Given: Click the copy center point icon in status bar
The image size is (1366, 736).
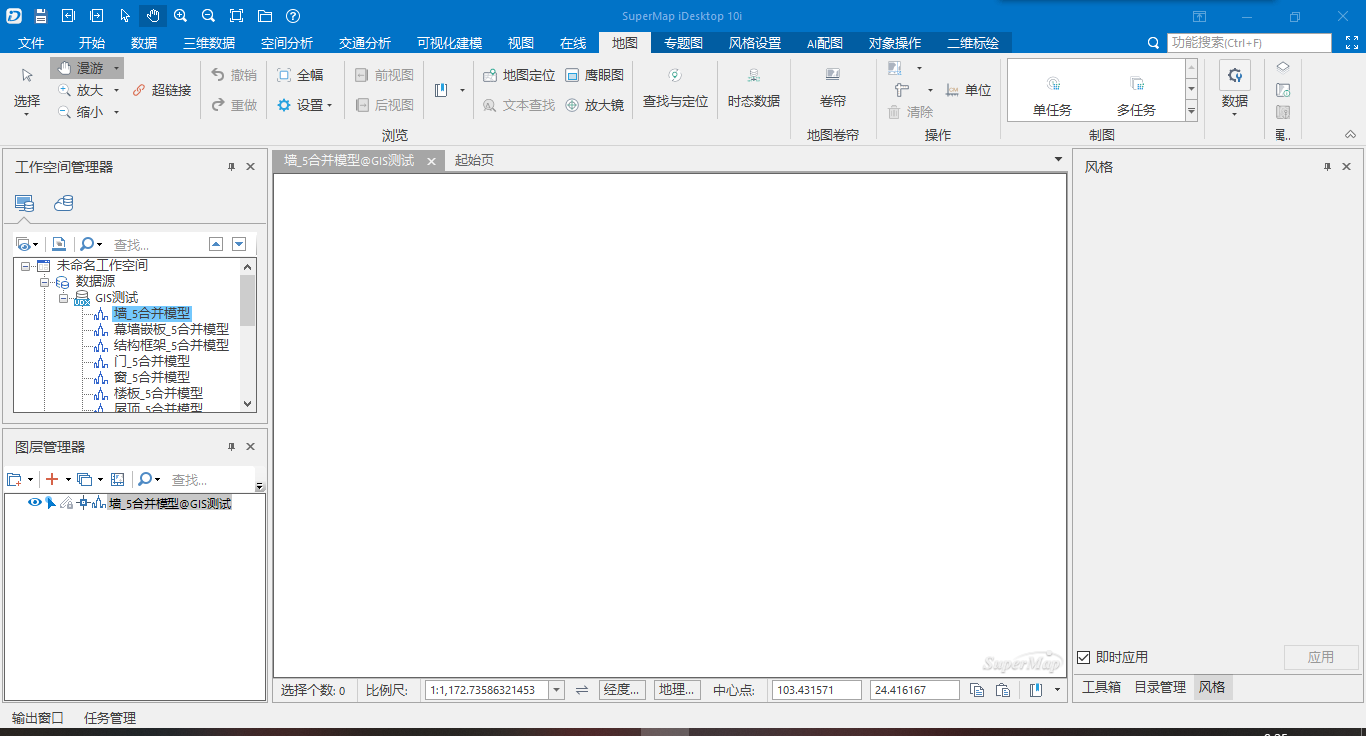Looking at the screenshot, I should tap(977, 690).
